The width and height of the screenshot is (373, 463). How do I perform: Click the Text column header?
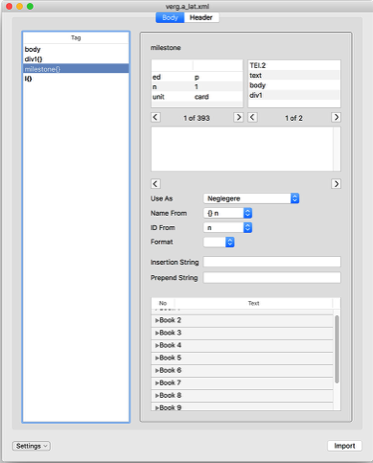[253, 303]
